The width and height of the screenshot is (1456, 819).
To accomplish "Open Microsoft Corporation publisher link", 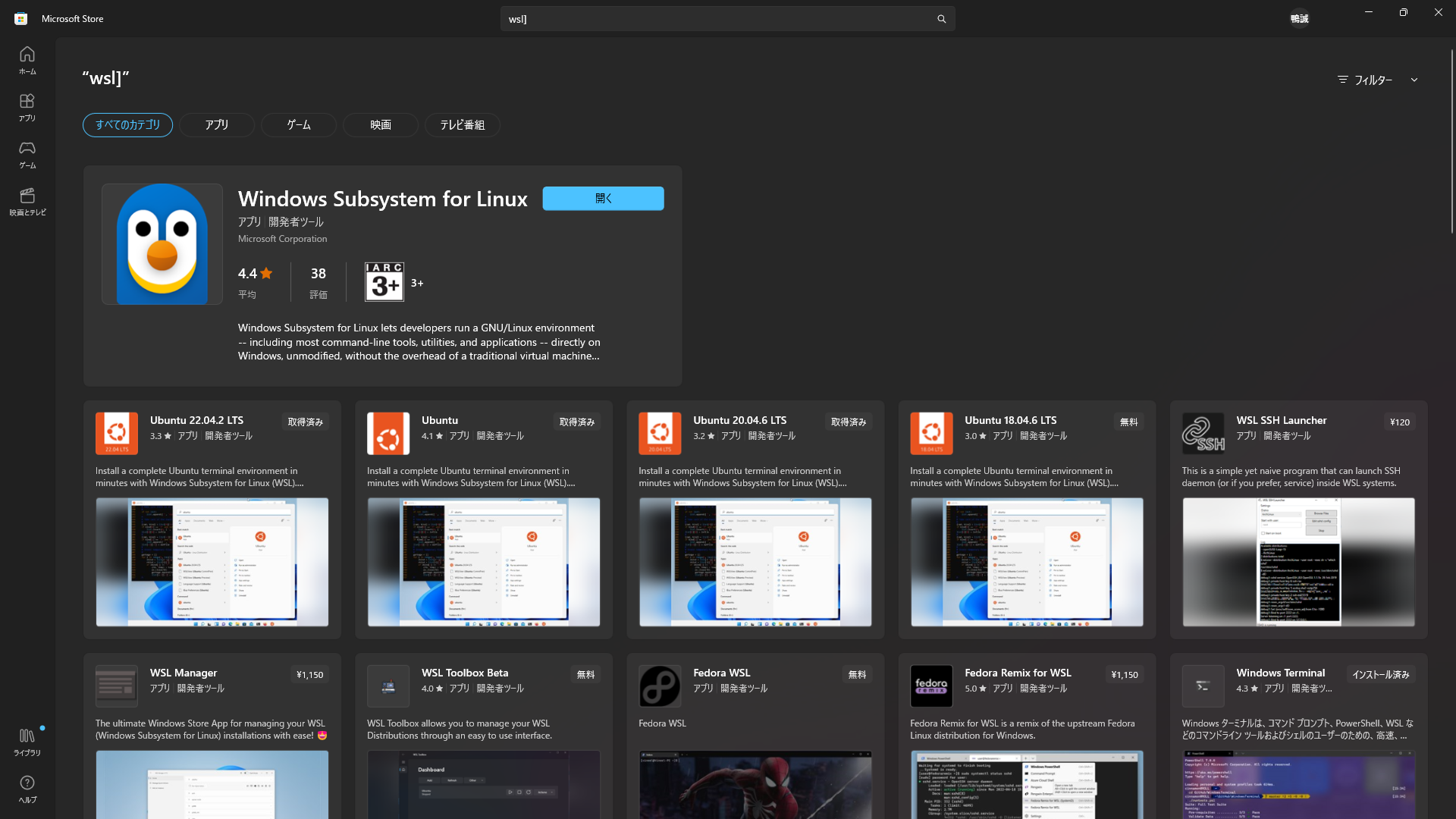I will pyautogui.click(x=282, y=239).
